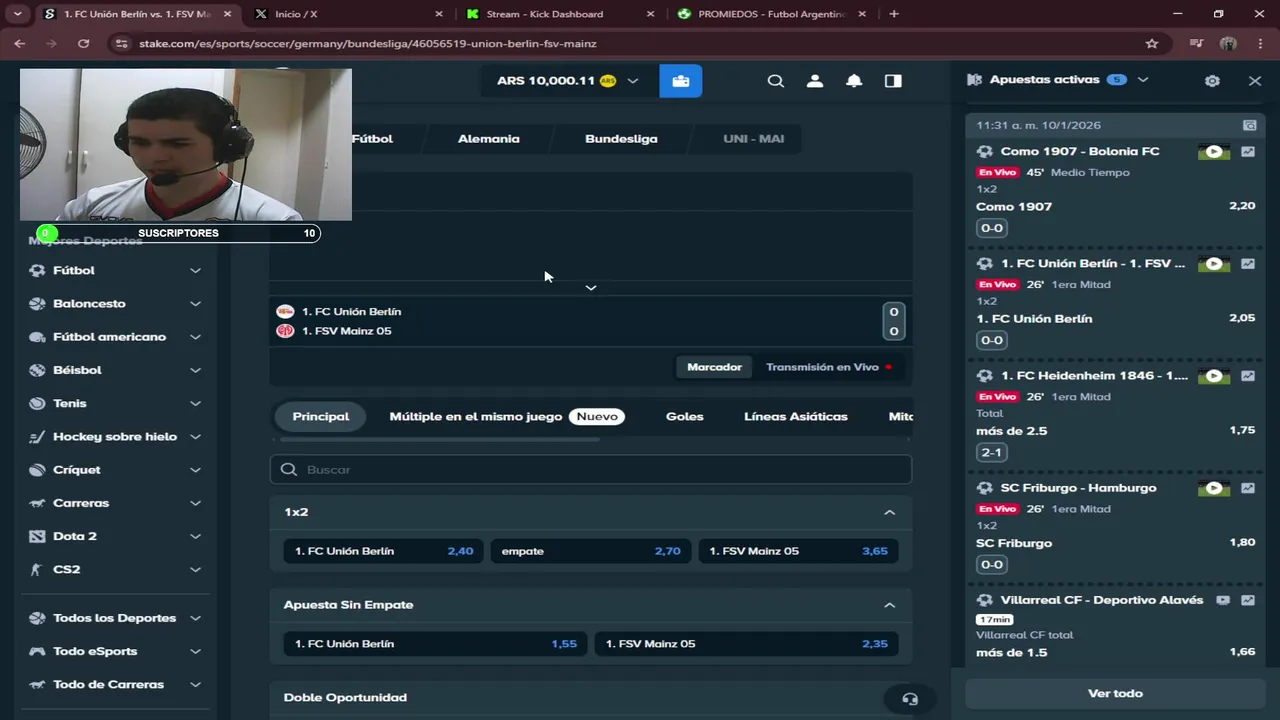
Task: Watch live stream for Como 1907 - Bolonia bet
Action: pyautogui.click(x=1214, y=152)
